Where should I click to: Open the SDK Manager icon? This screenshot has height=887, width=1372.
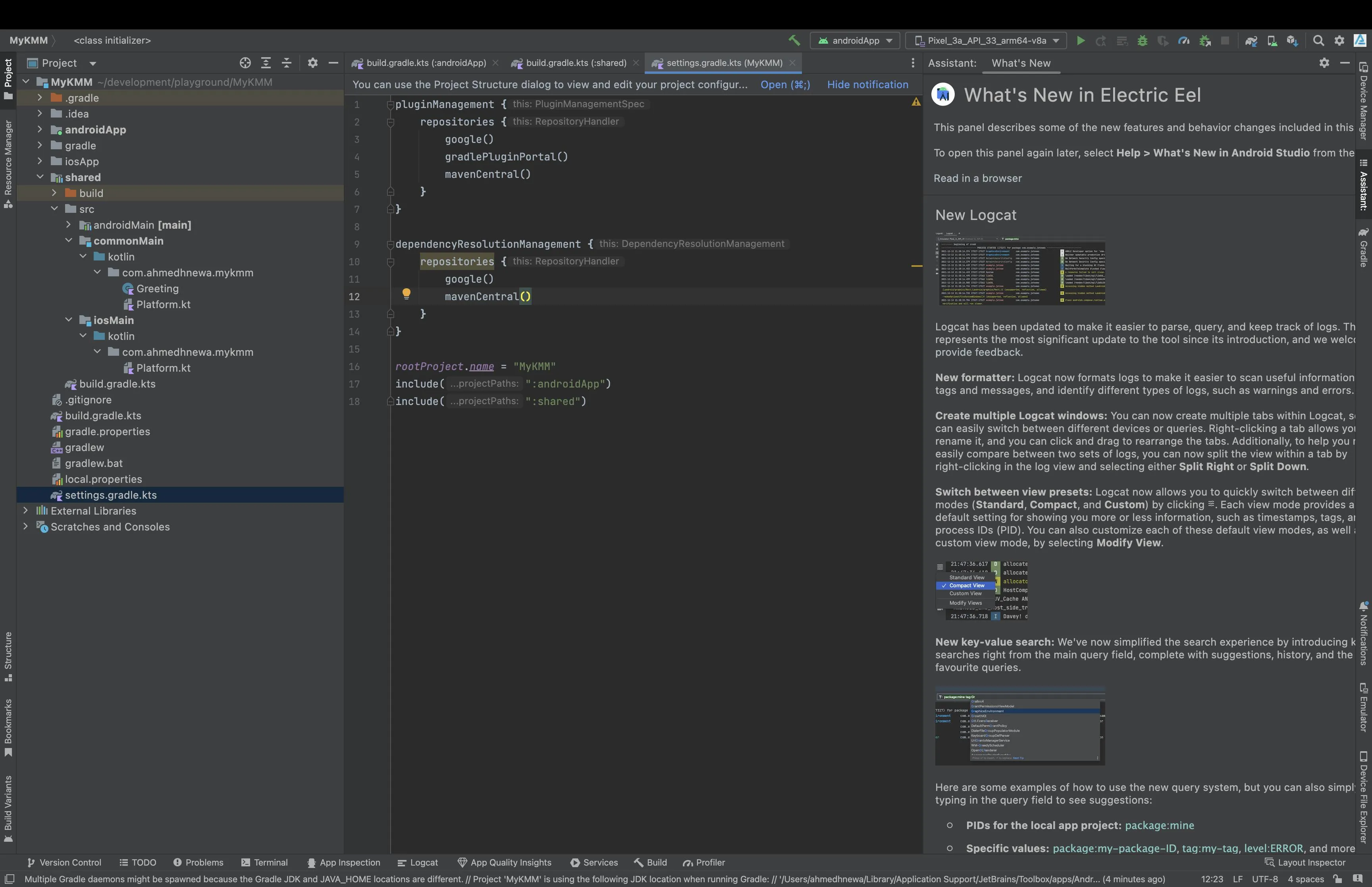coord(1292,41)
